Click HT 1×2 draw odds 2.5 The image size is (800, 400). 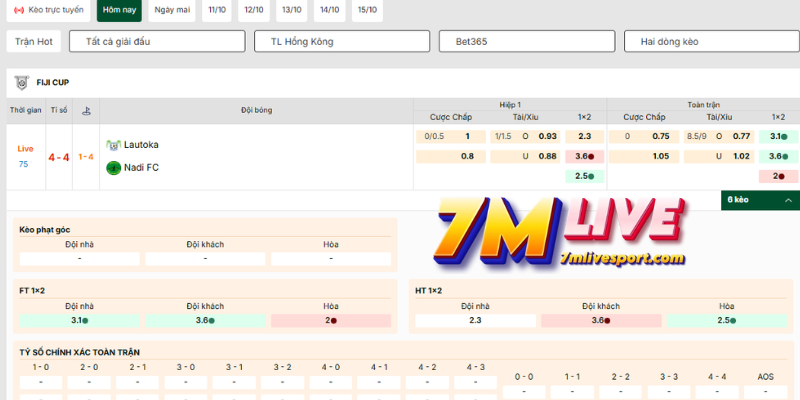[727, 321]
